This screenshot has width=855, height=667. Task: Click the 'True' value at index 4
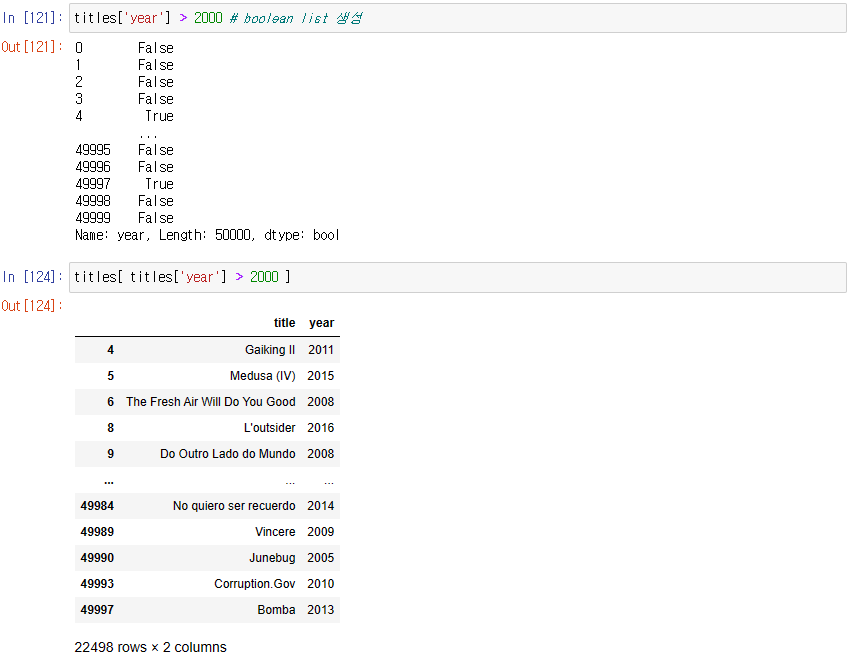coord(159,116)
